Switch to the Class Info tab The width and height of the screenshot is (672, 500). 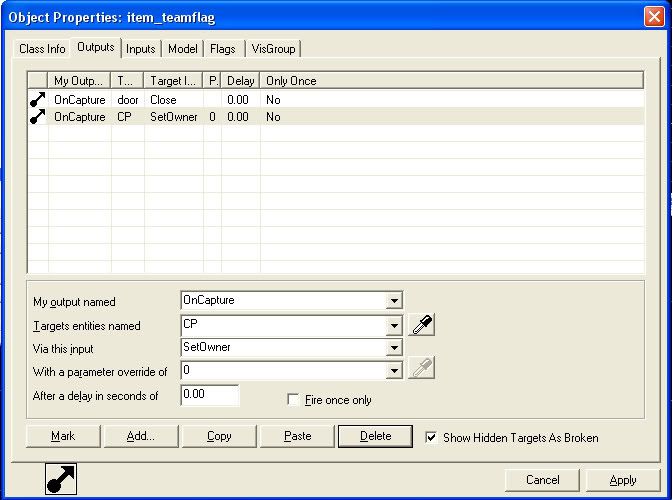[42, 49]
